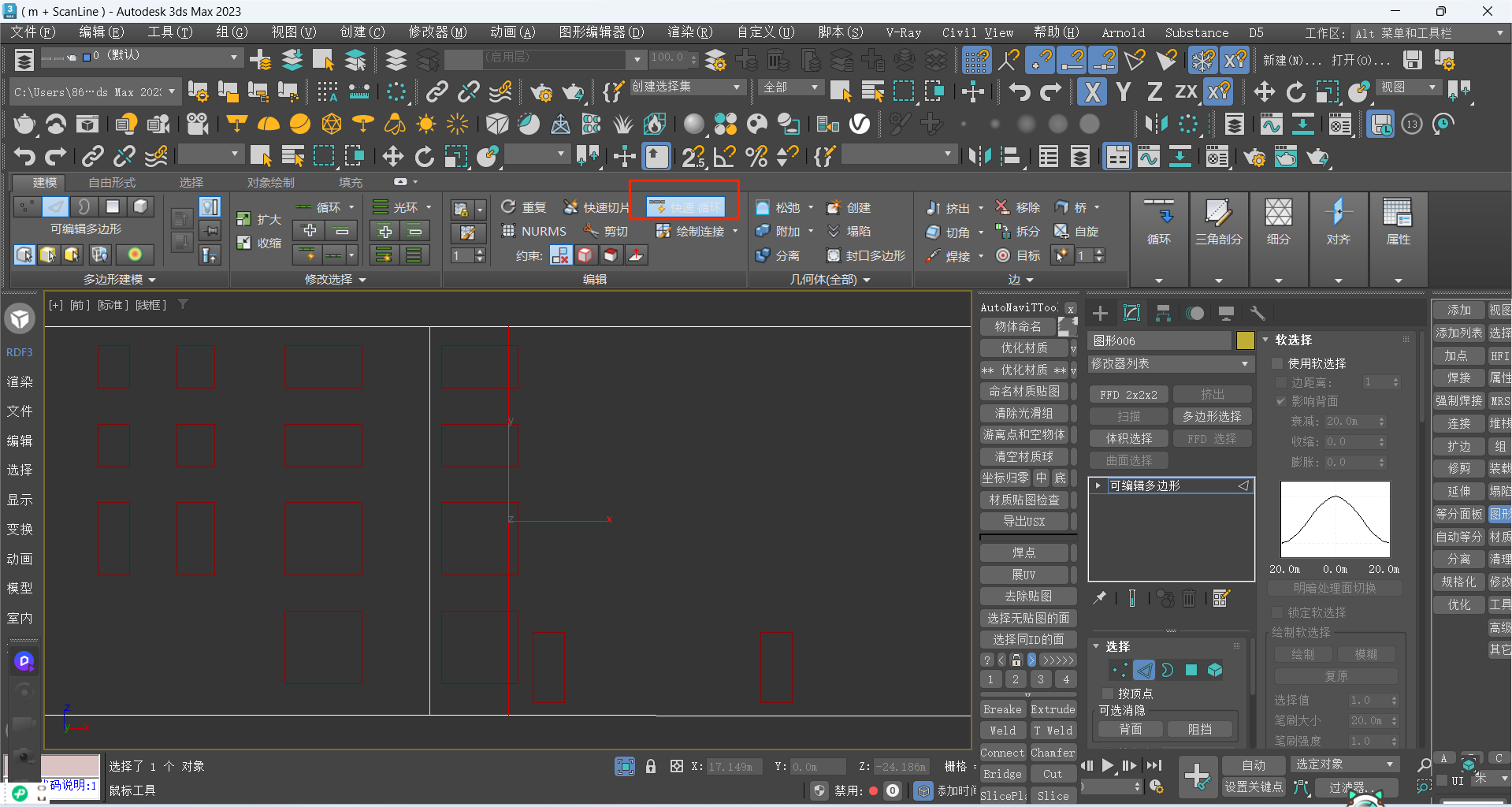Open the Modify command panel tab
Screen dimensions: 1512x807
click(x=1131, y=313)
